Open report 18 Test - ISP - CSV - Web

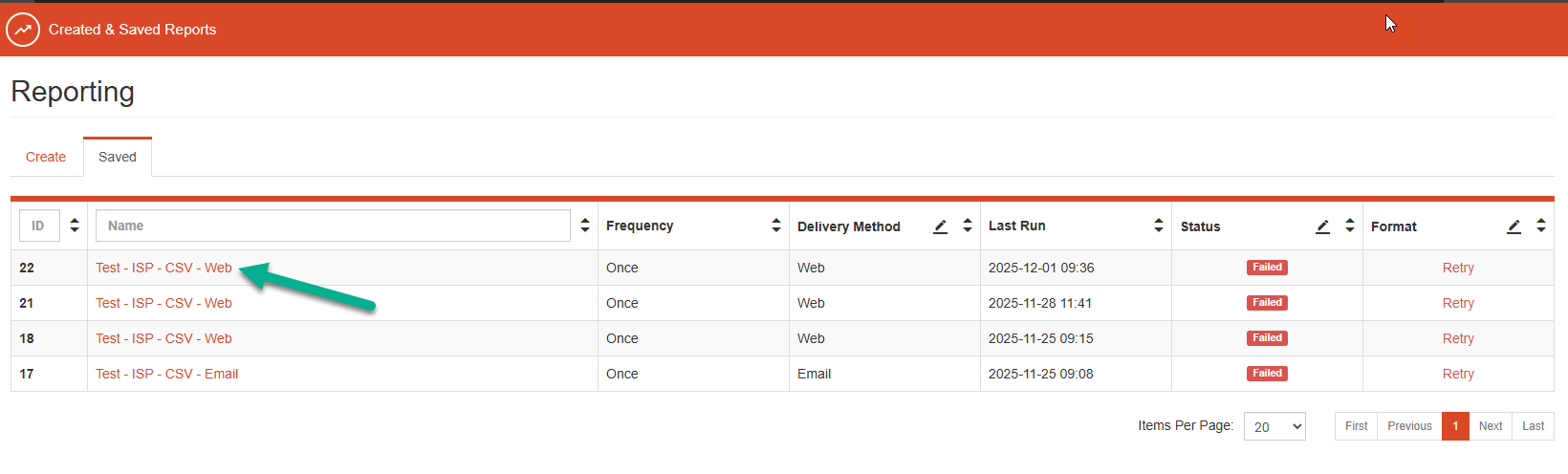point(163,338)
